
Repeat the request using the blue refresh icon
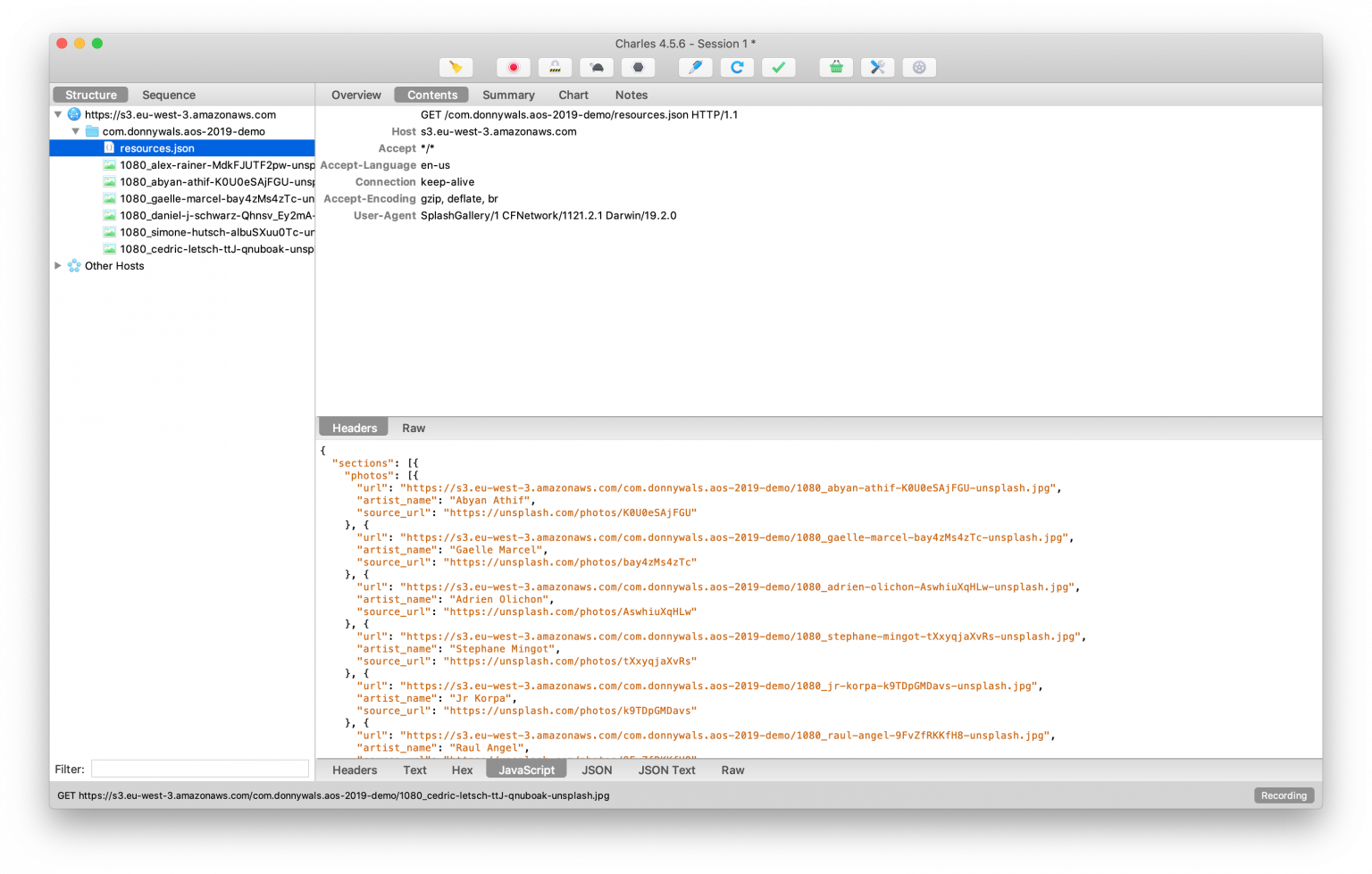coord(737,67)
